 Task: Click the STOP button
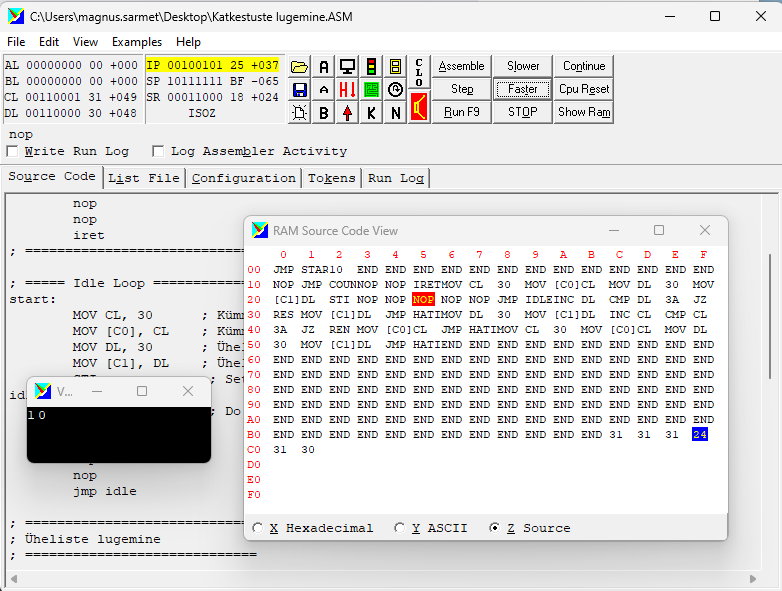click(x=523, y=112)
